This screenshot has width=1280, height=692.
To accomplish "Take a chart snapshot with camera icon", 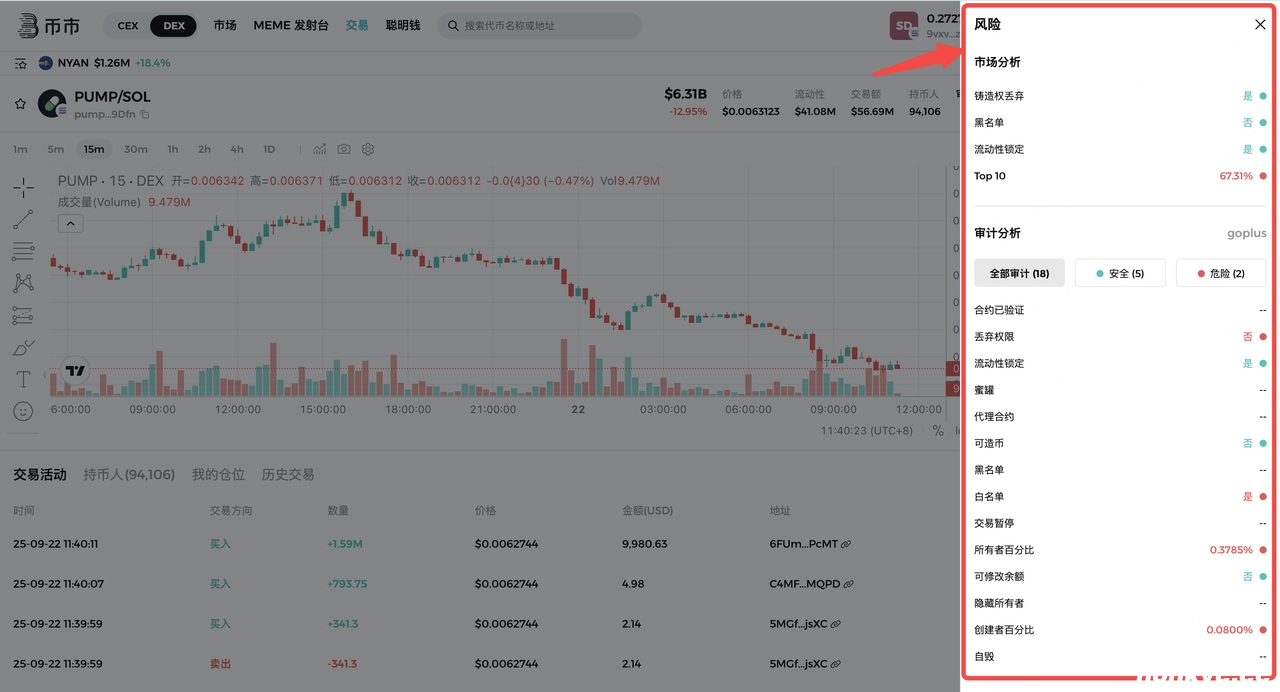I will pyautogui.click(x=344, y=149).
